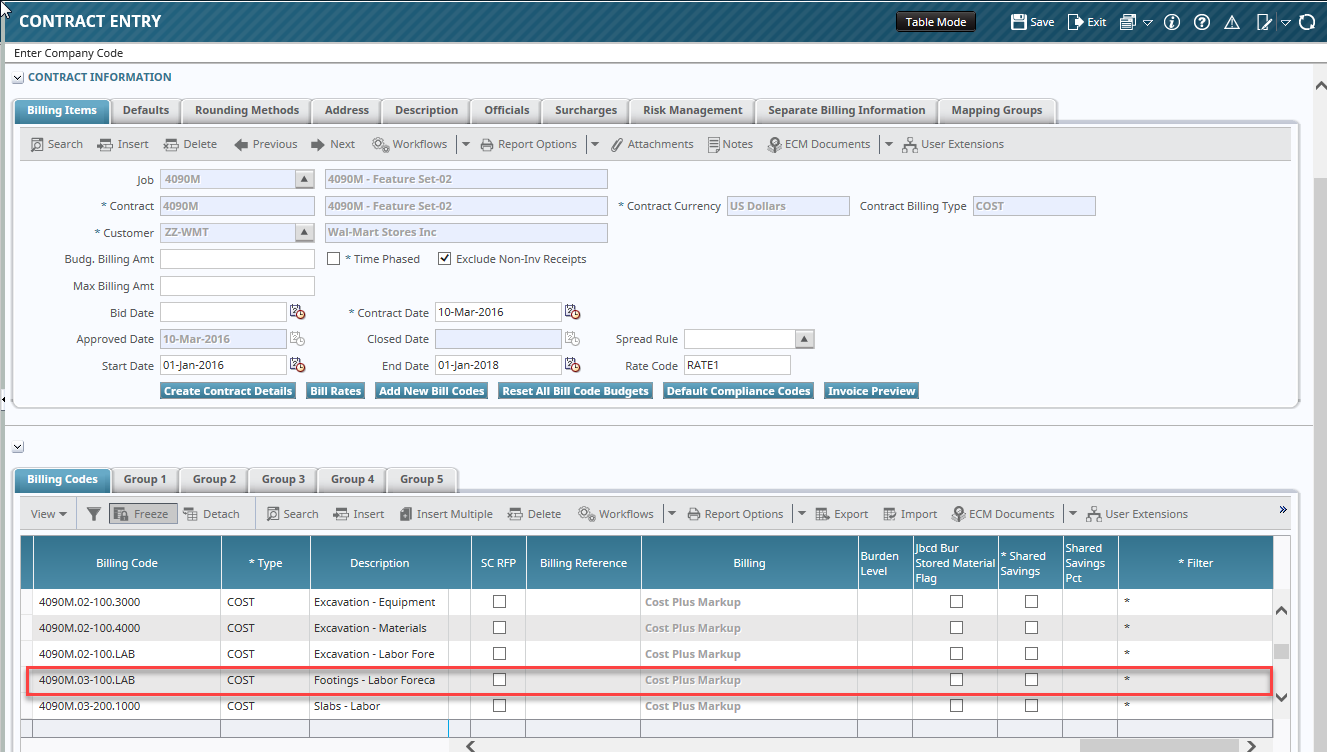The image size is (1327, 752).
Task: Switch to the Surcharges tab
Action: pyautogui.click(x=586, y=111)
